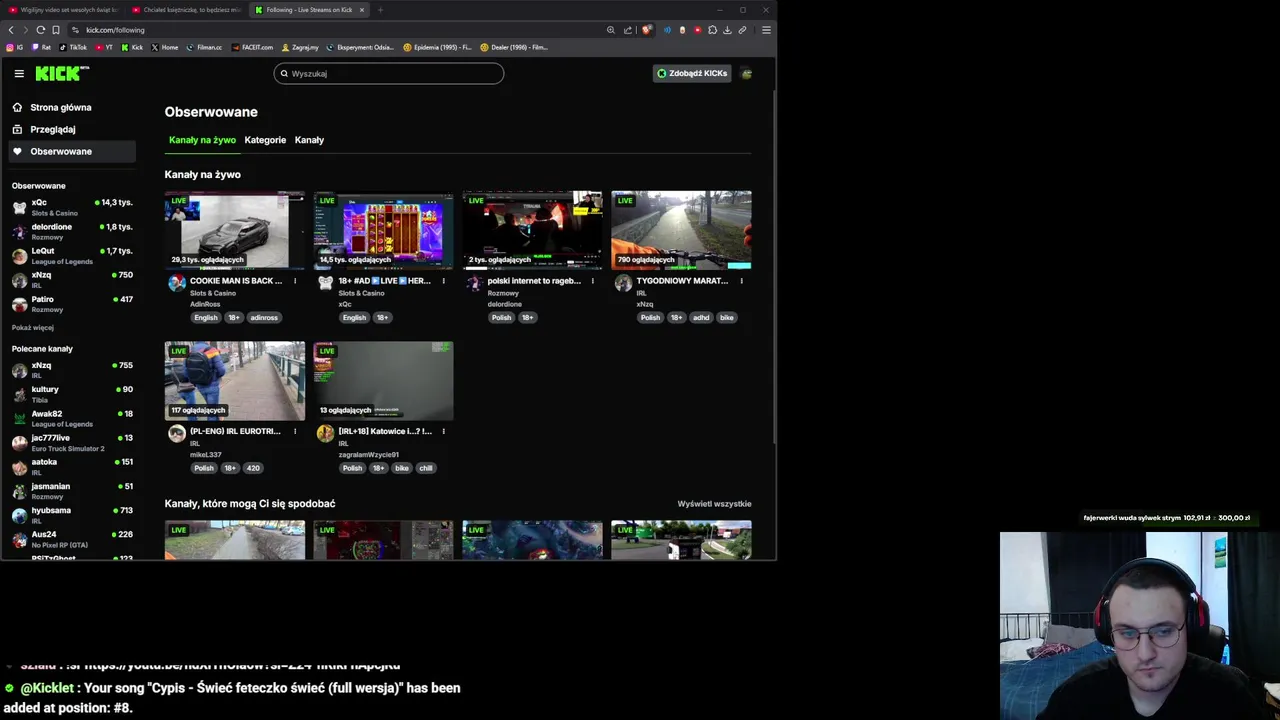Click the adinross tag chip
The image size is (1280, 720).
[264, 318]
